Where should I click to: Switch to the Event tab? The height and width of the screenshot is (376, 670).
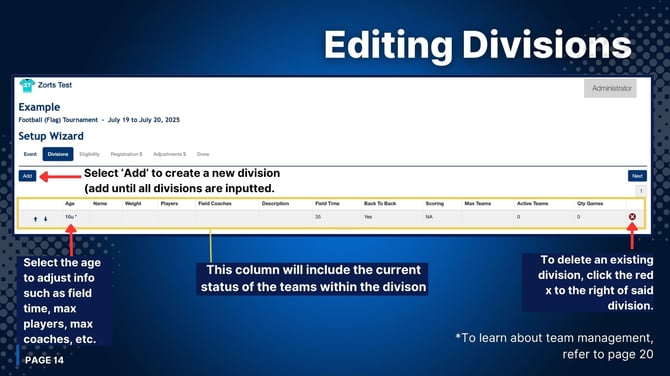pos(30,154)
